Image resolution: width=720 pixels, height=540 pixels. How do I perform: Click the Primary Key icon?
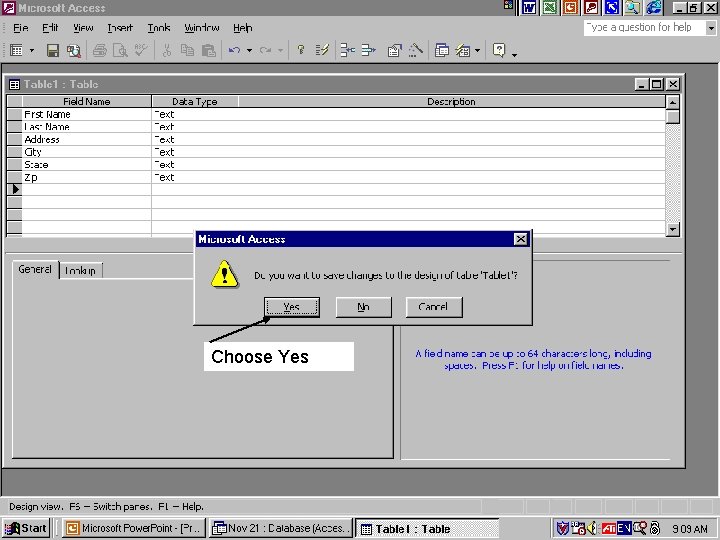pyautogui.click(x=301, y=50)
